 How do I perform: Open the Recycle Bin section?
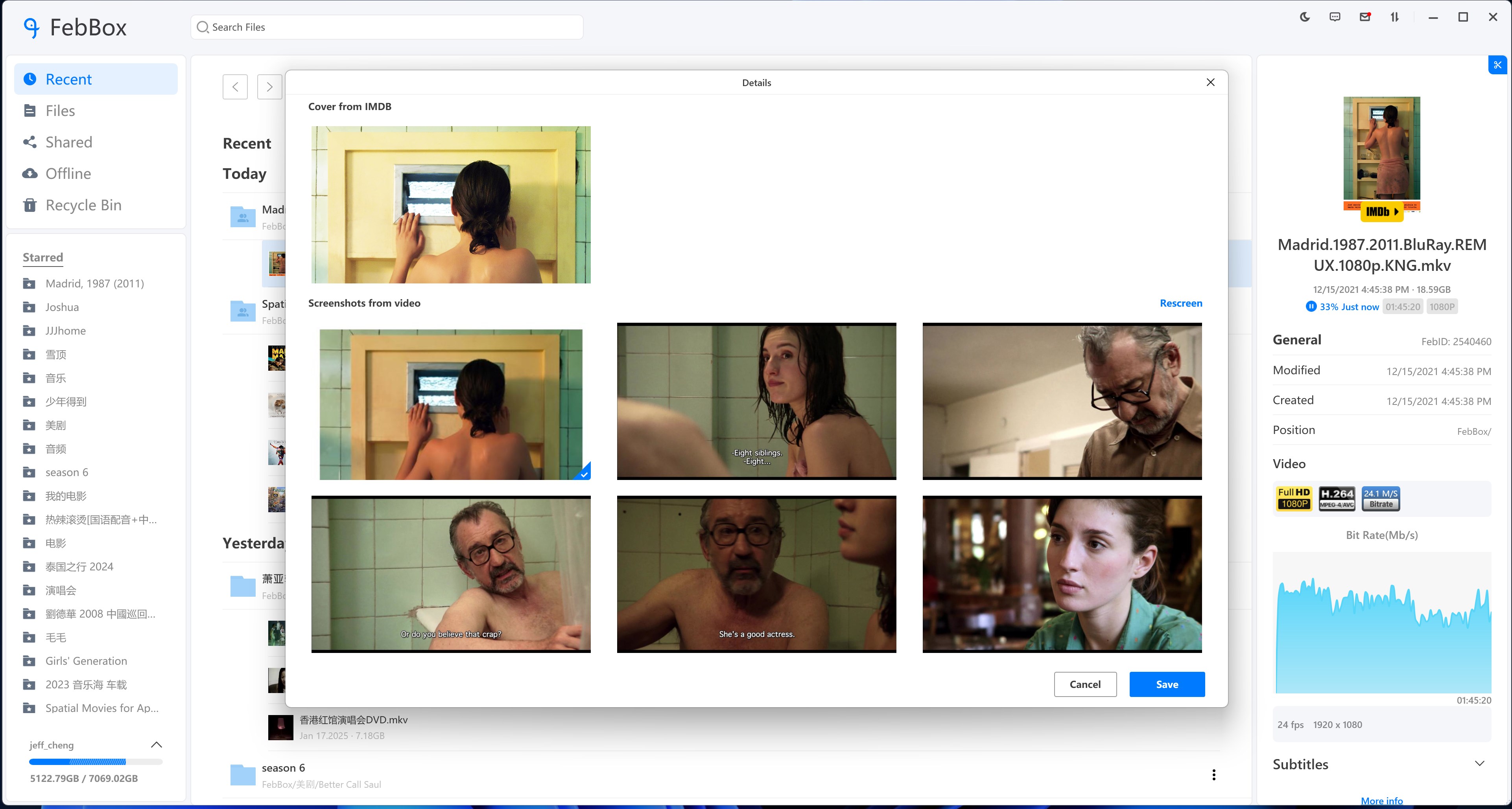pyautogui.click(x=83, y=205)
